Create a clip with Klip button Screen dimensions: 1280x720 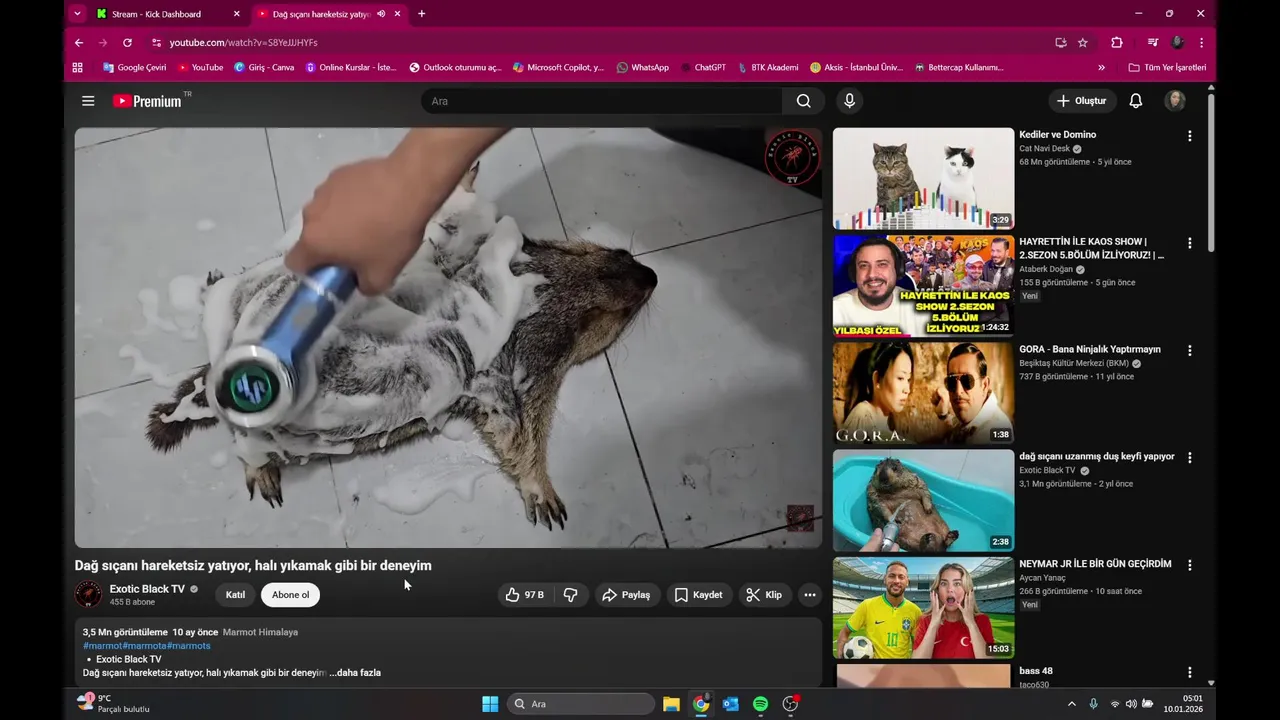(765, 595)
